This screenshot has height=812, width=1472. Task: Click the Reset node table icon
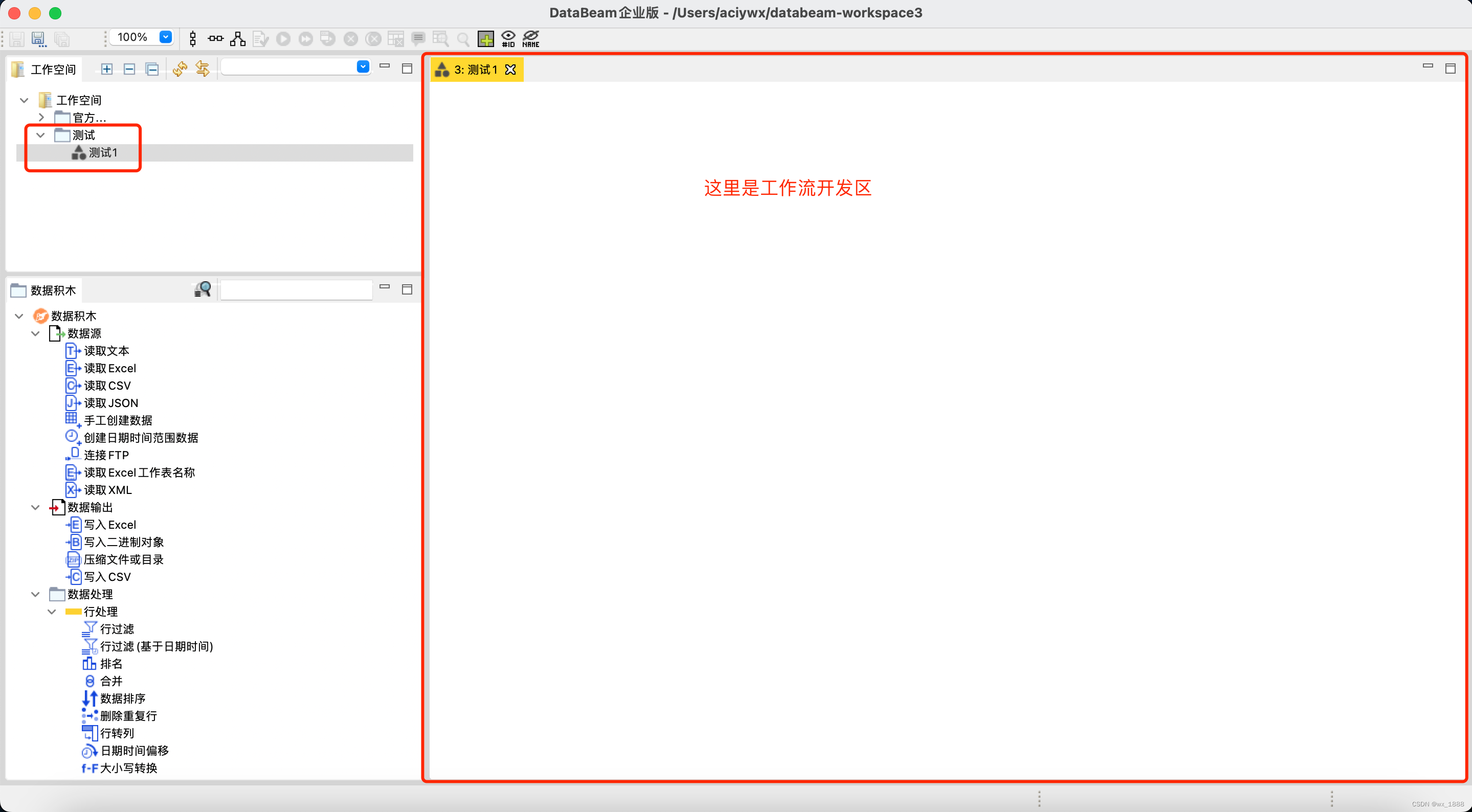click(x=395, y=38)
